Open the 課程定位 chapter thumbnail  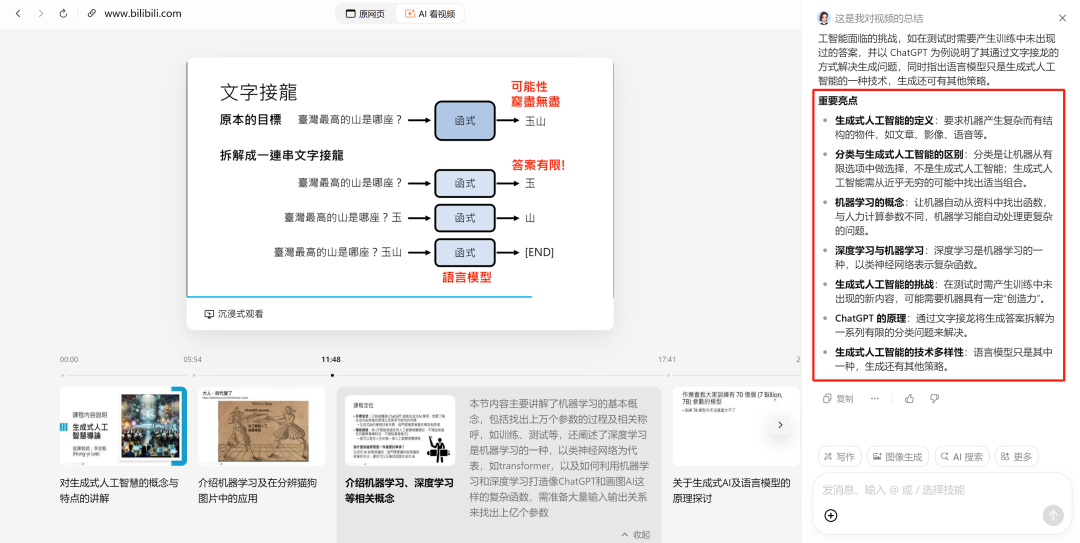point(400,430)
